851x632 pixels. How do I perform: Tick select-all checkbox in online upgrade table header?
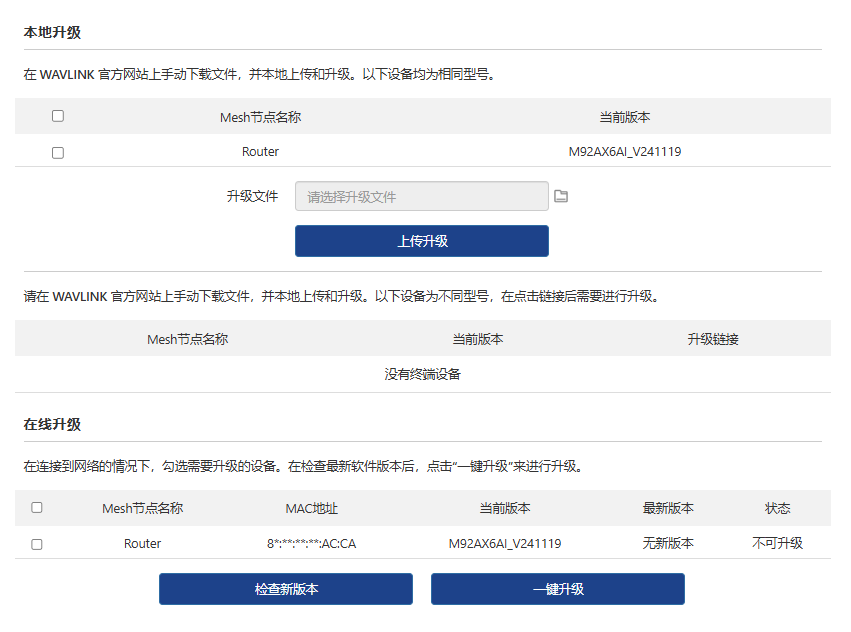[x=37, y=508]
